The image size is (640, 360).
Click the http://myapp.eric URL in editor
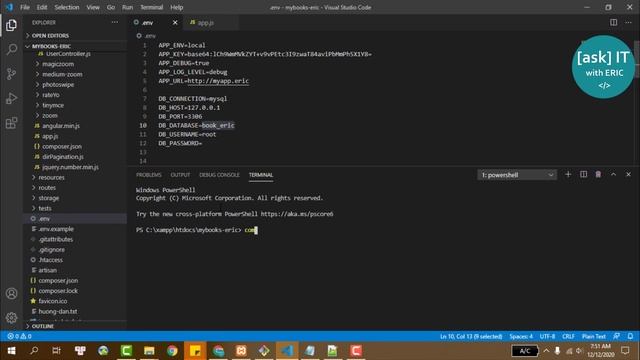point(218,81)
